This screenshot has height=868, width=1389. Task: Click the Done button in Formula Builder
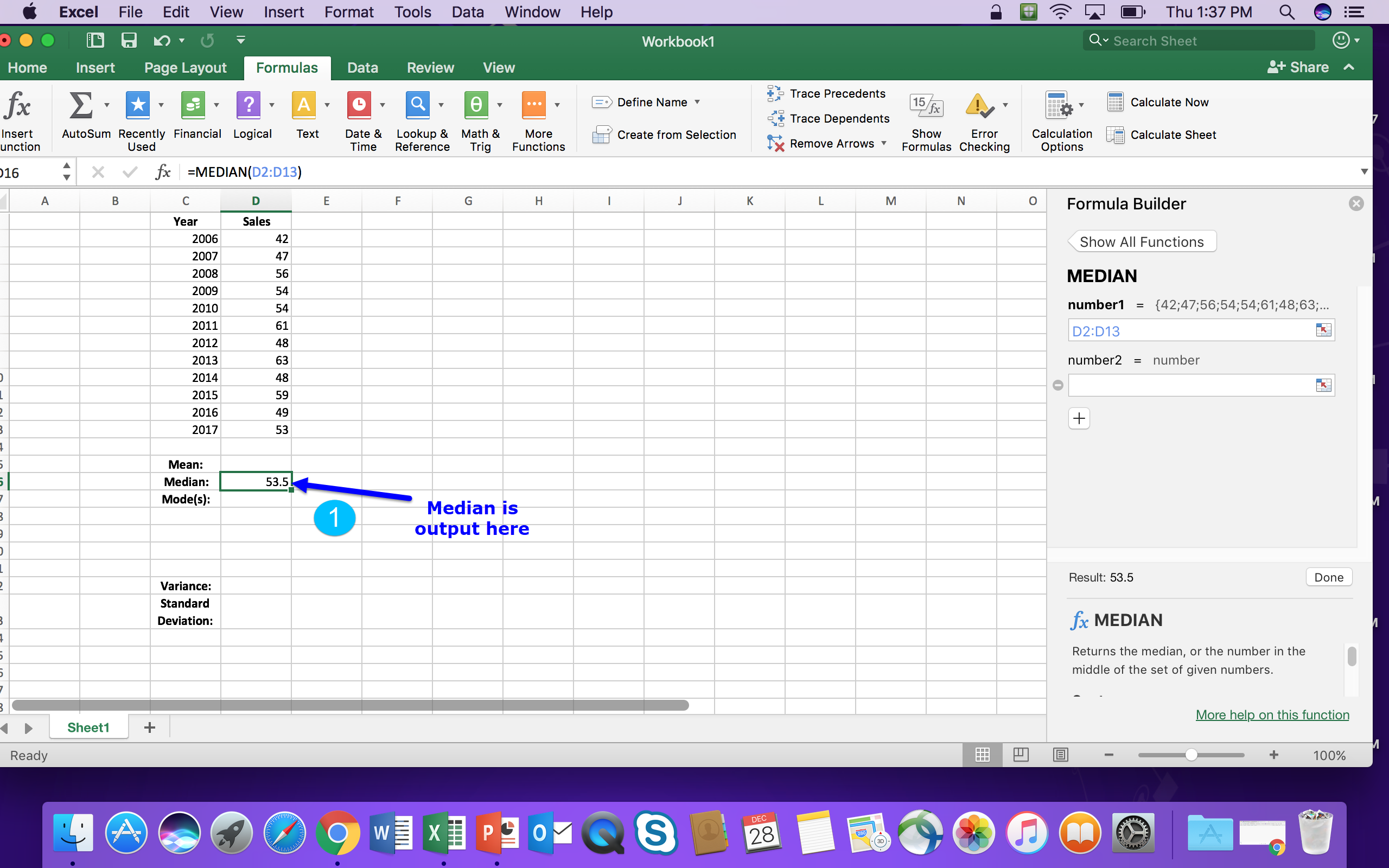[1328, 577]
